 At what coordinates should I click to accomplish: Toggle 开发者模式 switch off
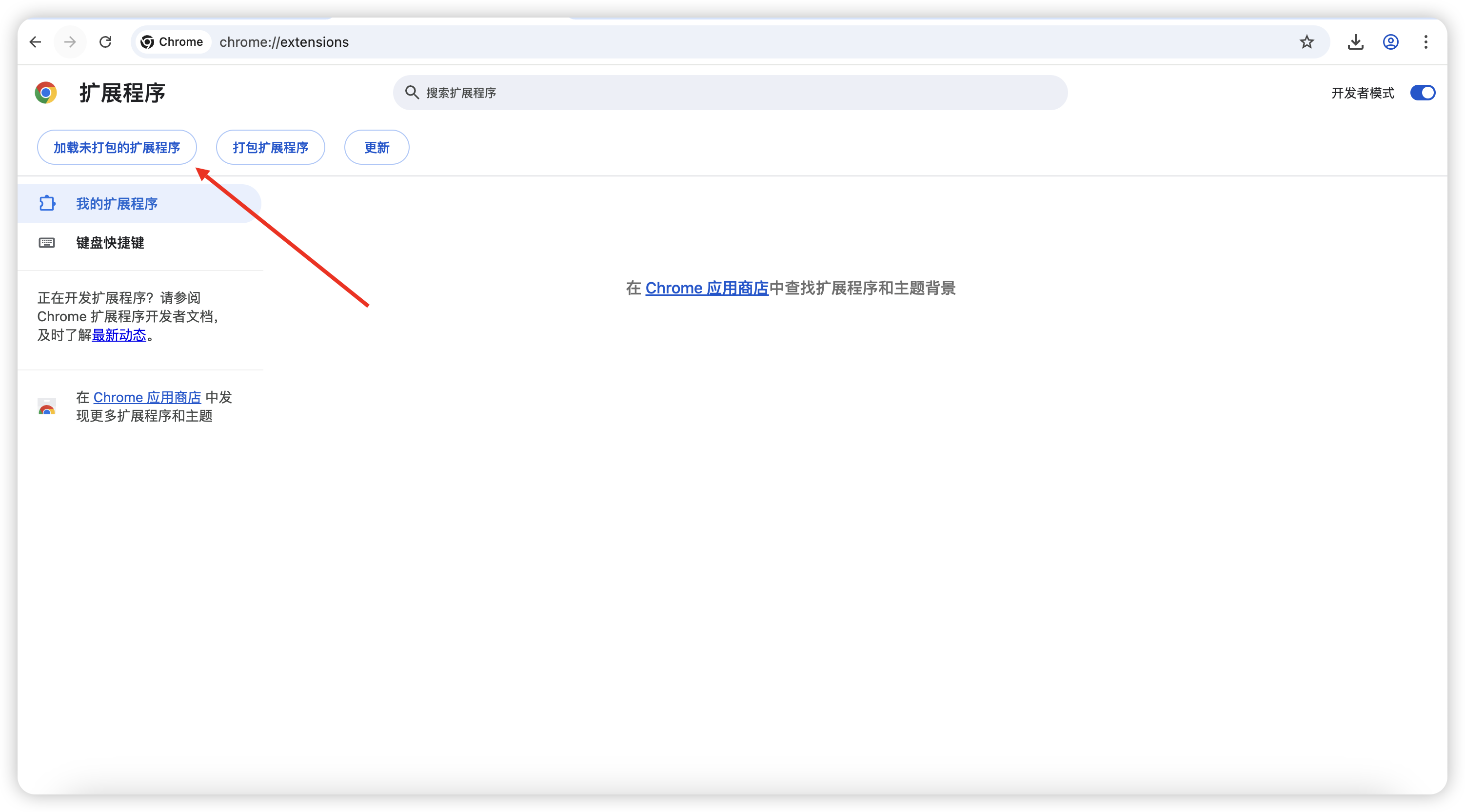coord(1422,93)
